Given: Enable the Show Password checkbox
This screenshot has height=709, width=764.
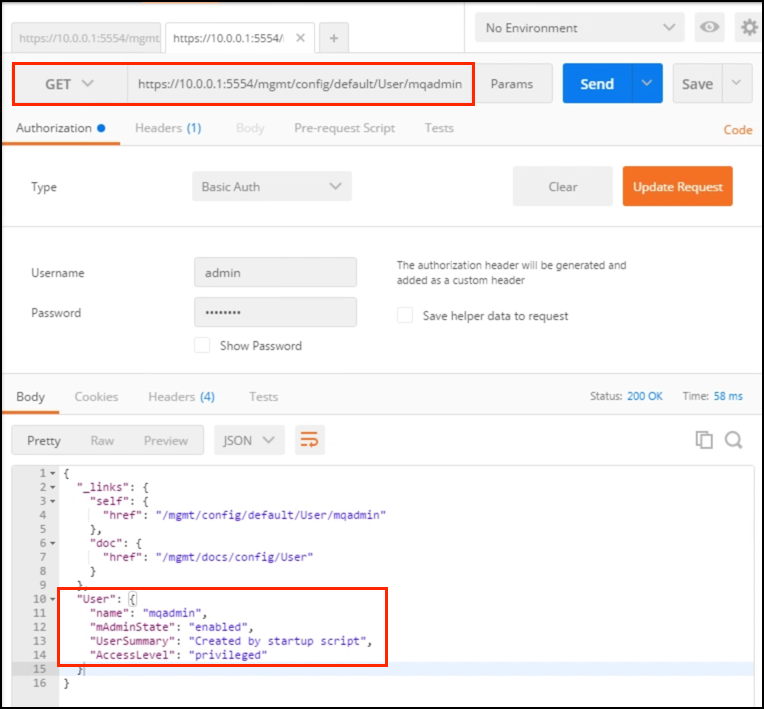Looking at the screenshot, I should (x=202, y=345).
